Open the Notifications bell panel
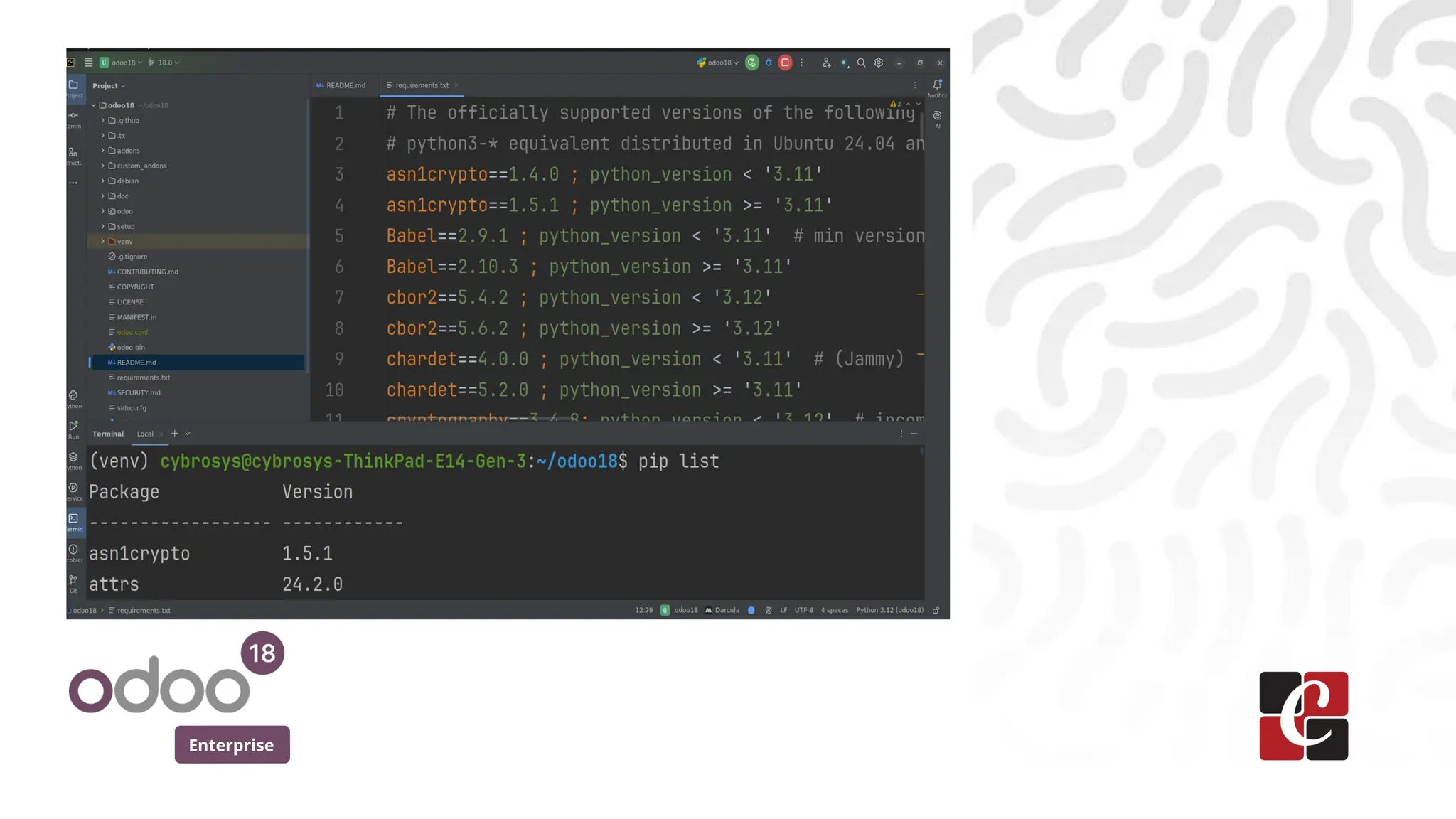This screenshot has height=819, width=1456. 937,85
